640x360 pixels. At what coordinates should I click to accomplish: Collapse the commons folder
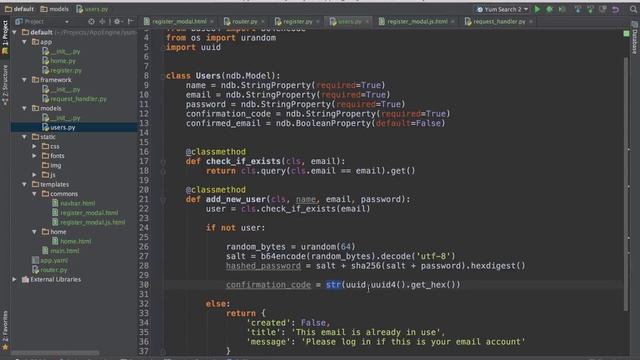coord(34,194)
